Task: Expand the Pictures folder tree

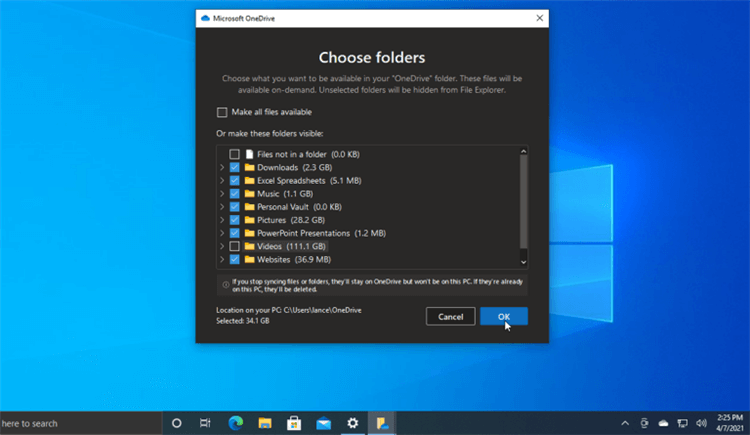Action: 221,220
